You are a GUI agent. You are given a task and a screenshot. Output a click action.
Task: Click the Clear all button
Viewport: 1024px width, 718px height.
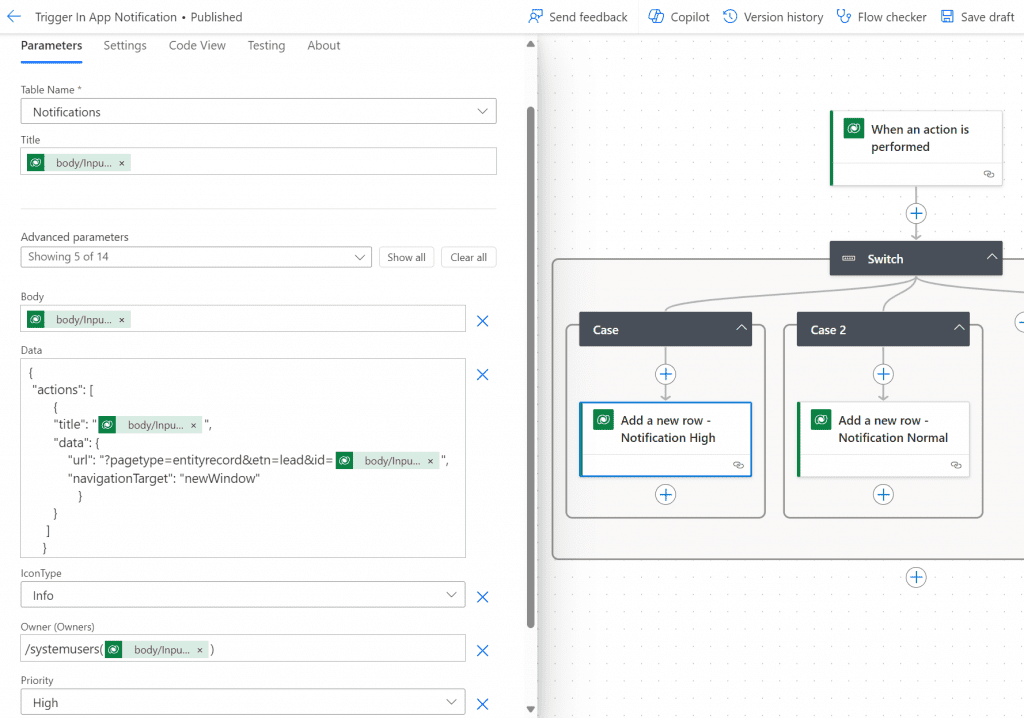pyautogui.click(x=468, y=257)
